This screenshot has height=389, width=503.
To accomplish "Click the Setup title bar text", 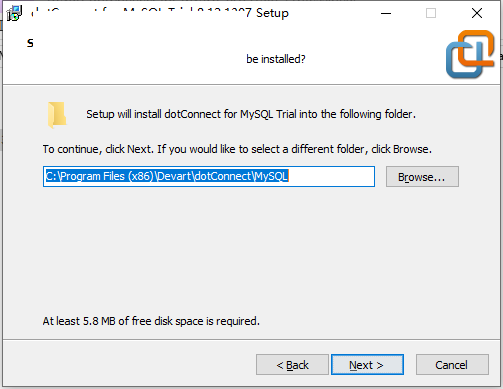I will pyautogui.click(x=160, y=13).
